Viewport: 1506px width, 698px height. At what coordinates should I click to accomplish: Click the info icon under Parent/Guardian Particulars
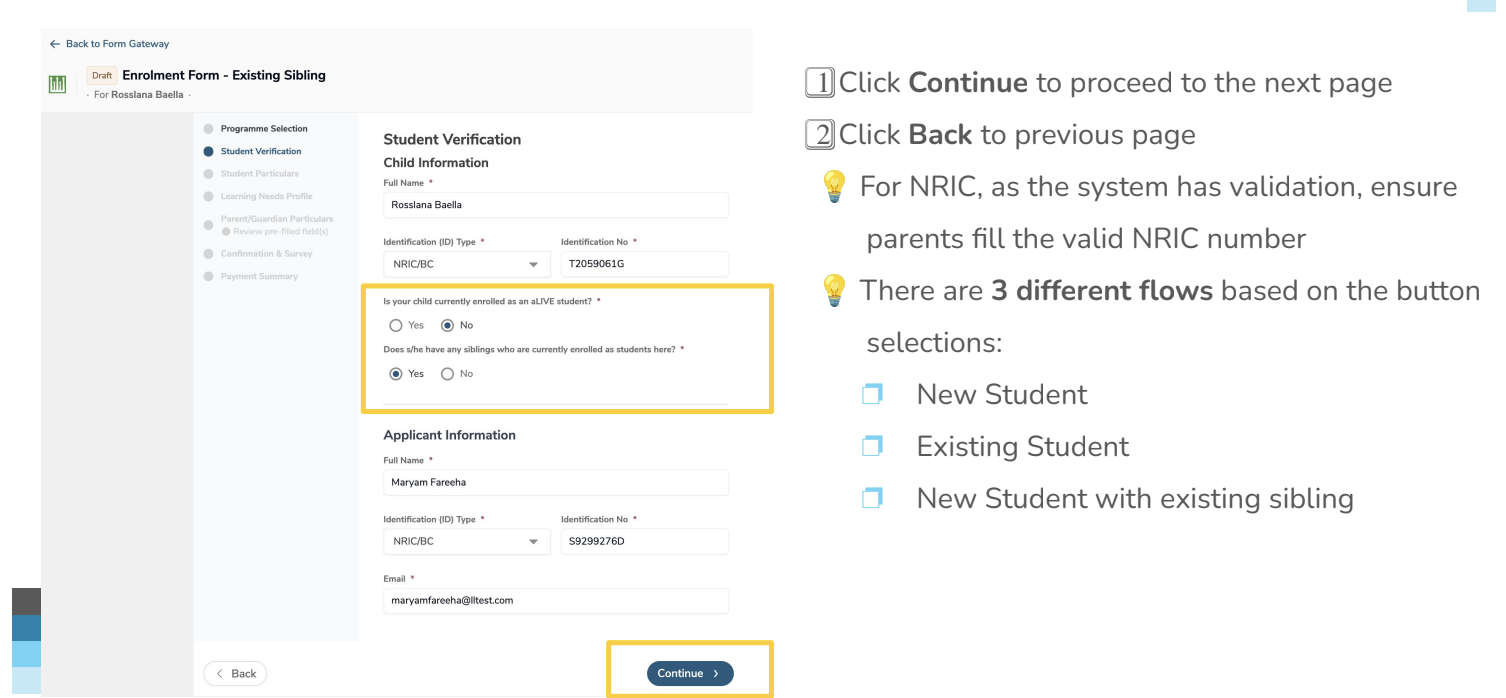pos(226,231)
